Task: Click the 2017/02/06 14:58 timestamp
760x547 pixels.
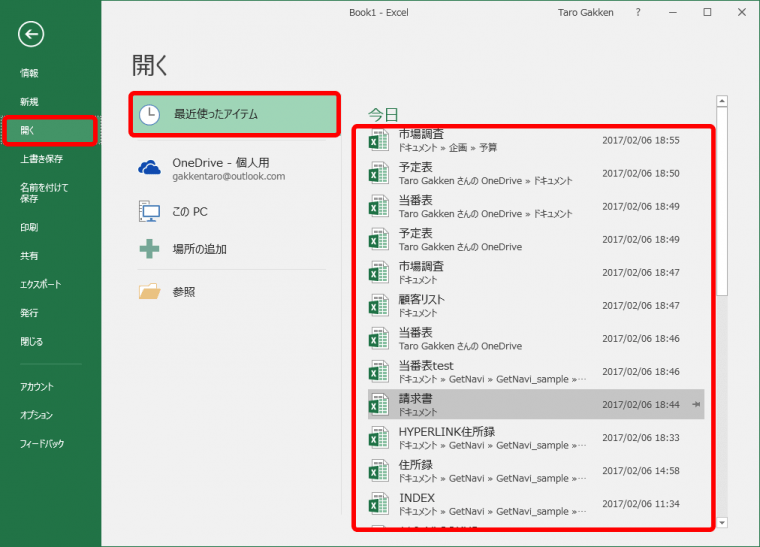Action: (641, 470)
